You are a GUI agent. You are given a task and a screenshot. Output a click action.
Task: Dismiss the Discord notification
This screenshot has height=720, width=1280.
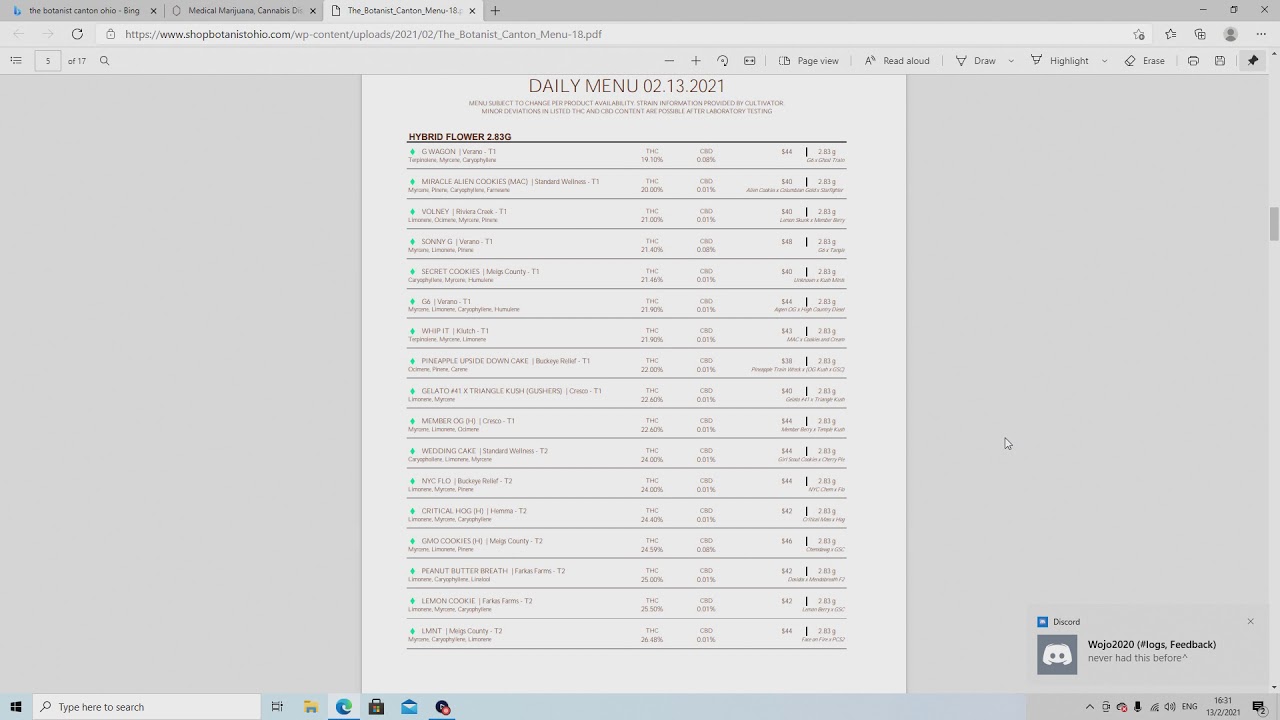pos(1250,622)
